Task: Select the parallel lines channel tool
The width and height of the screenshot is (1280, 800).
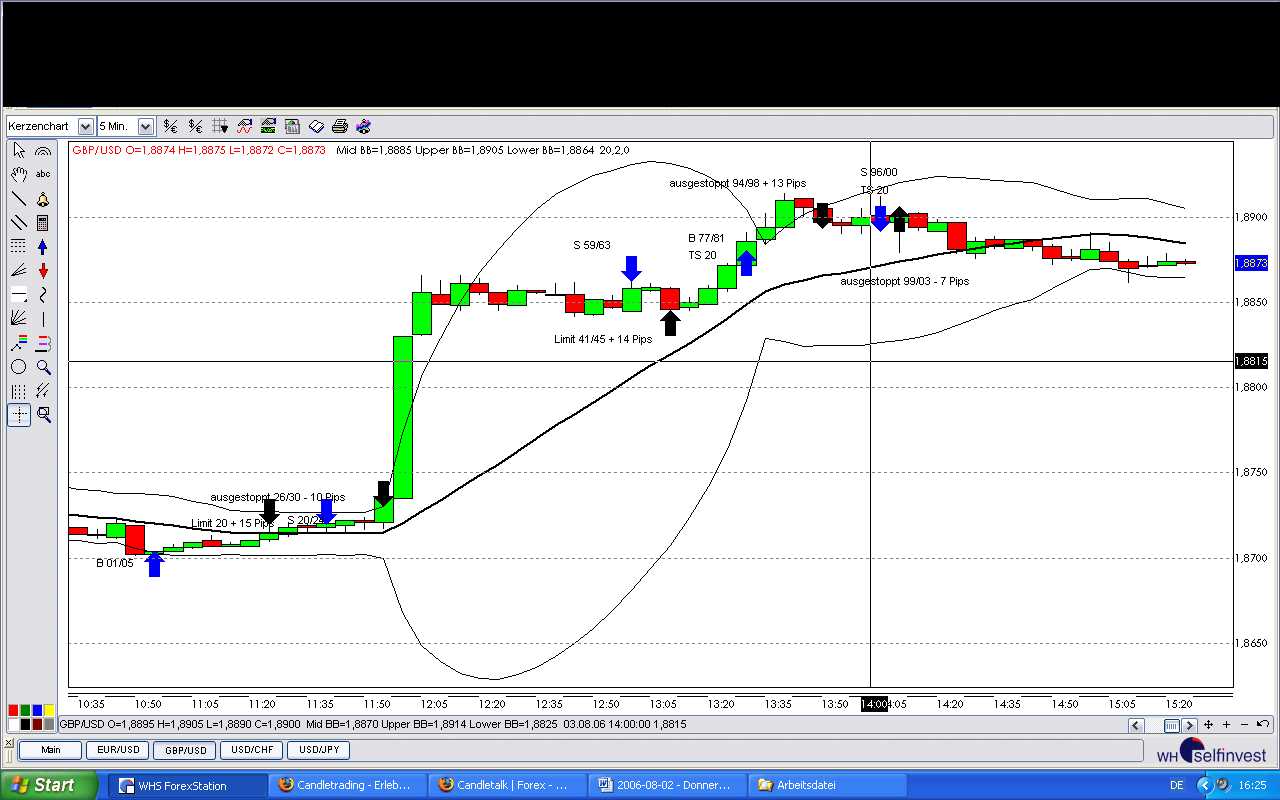Action: point(19,223)
